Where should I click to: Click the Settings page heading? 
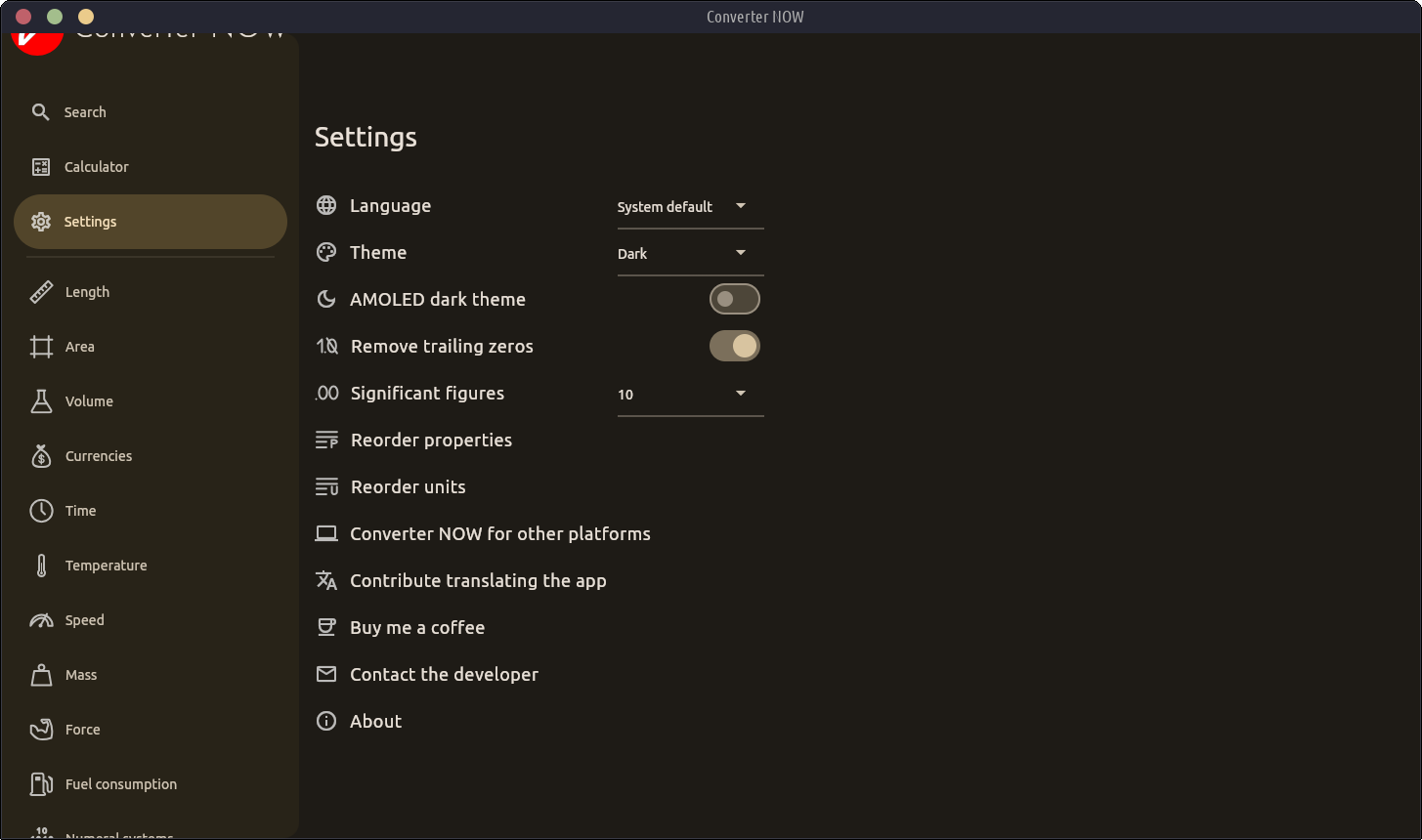tap(366, 138)
